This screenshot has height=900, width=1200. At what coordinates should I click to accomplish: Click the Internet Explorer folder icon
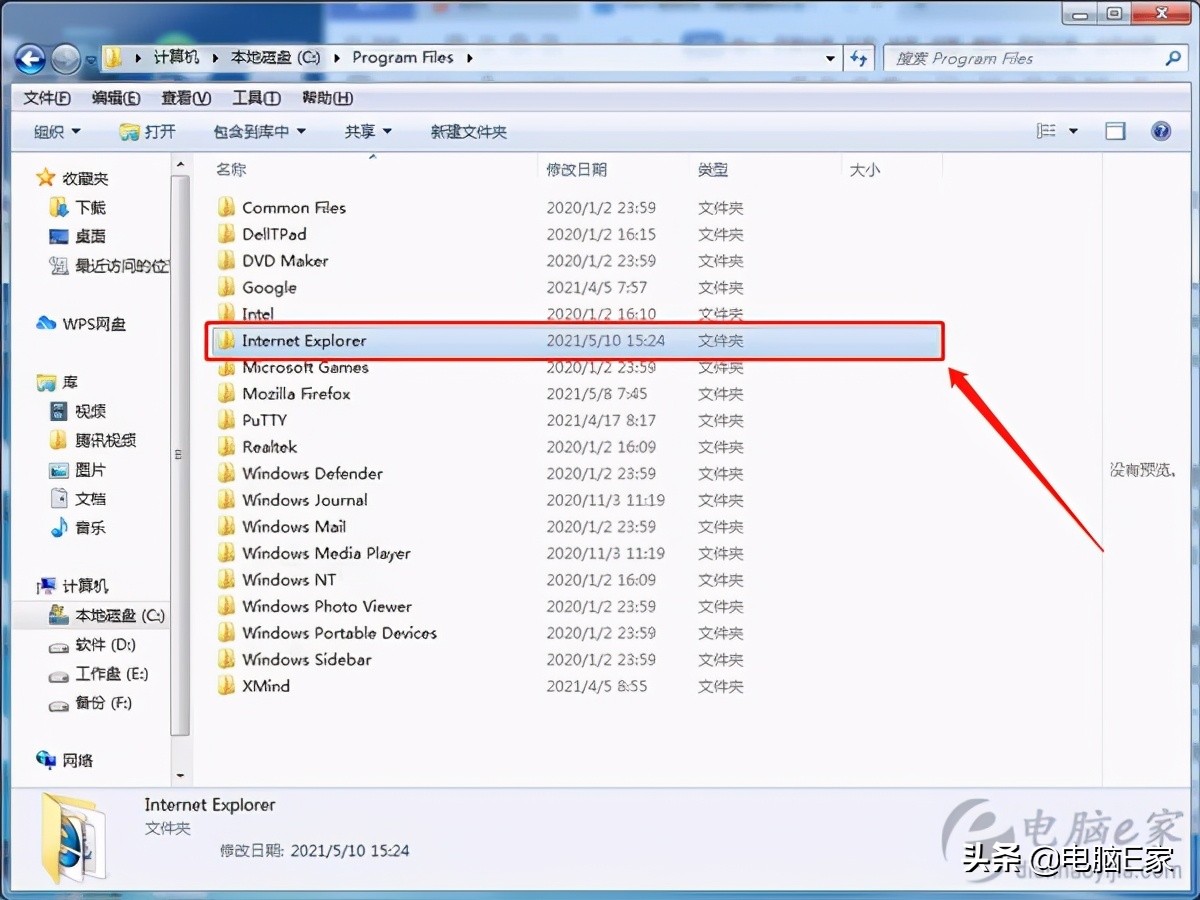tap(226, 340)
